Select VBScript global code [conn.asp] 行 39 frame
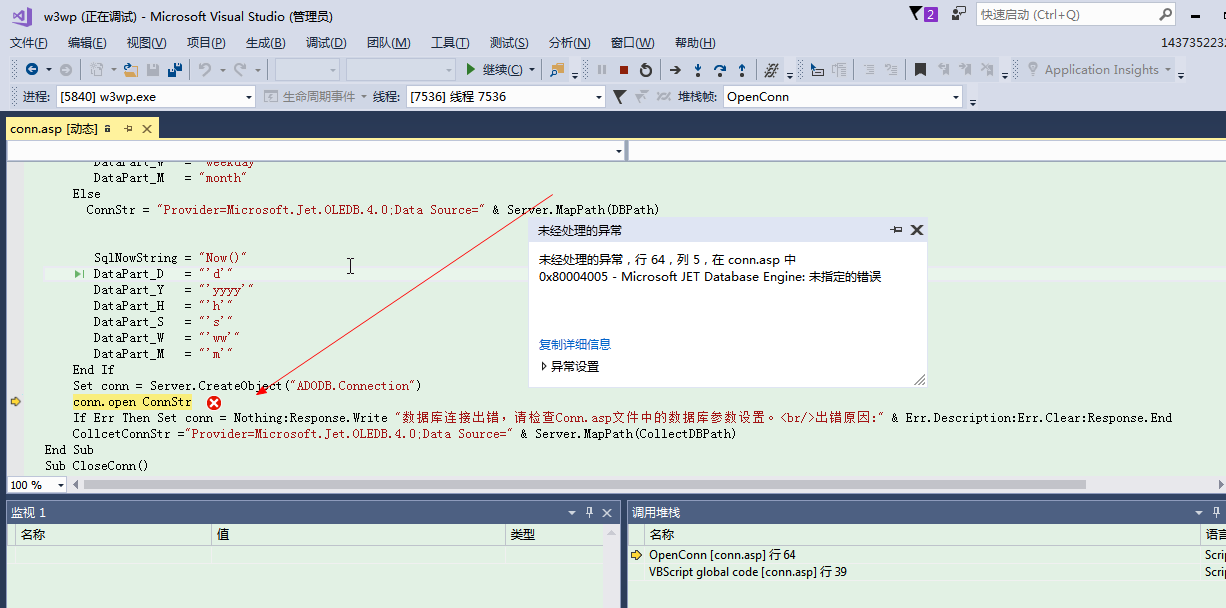This screenshot has width=1226, height=608. pos(747,572)
